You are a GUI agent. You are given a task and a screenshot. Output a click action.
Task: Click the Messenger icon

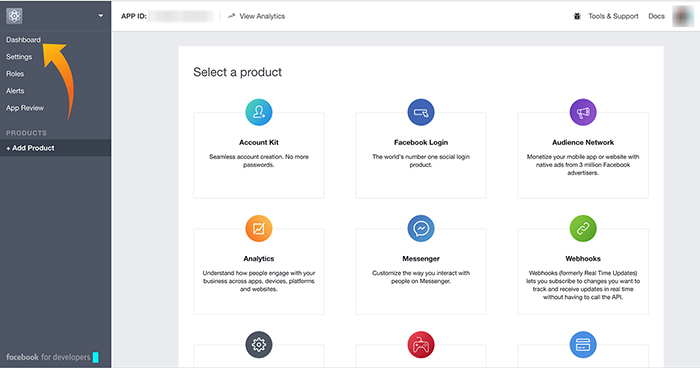(421, 228)
